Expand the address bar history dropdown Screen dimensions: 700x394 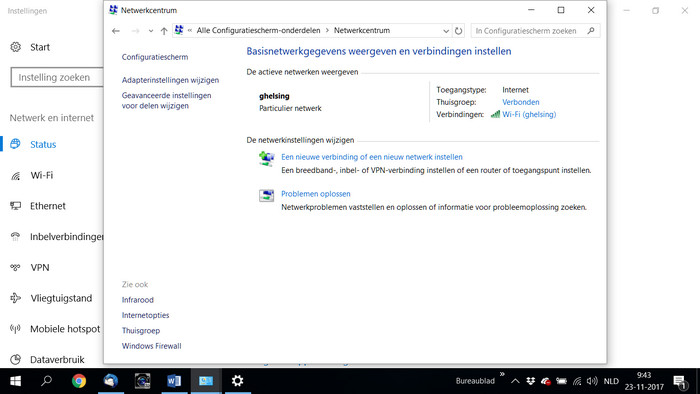446,31
